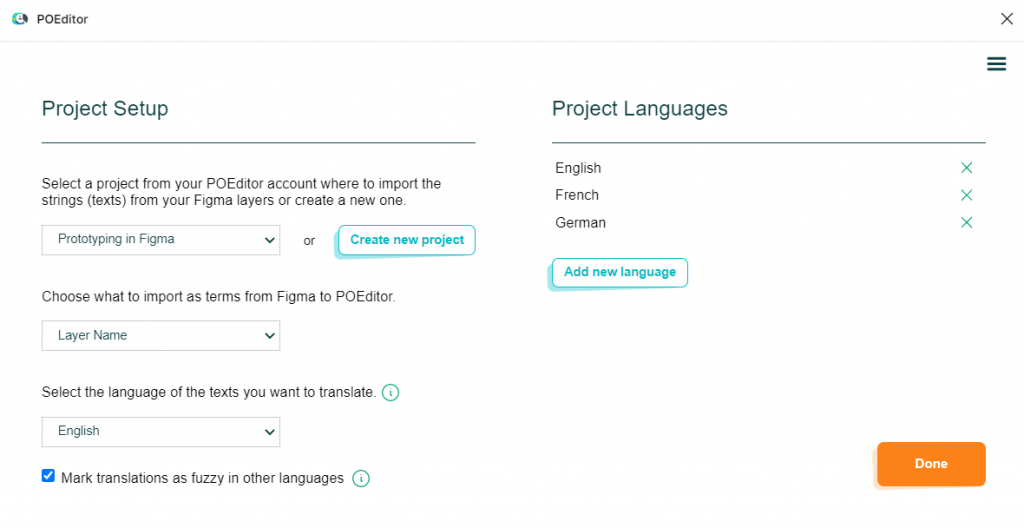Screen dimensions: 1024x528
Task: Click the Mark translations as fuzzy label
Action: click(x=202, y=478)
